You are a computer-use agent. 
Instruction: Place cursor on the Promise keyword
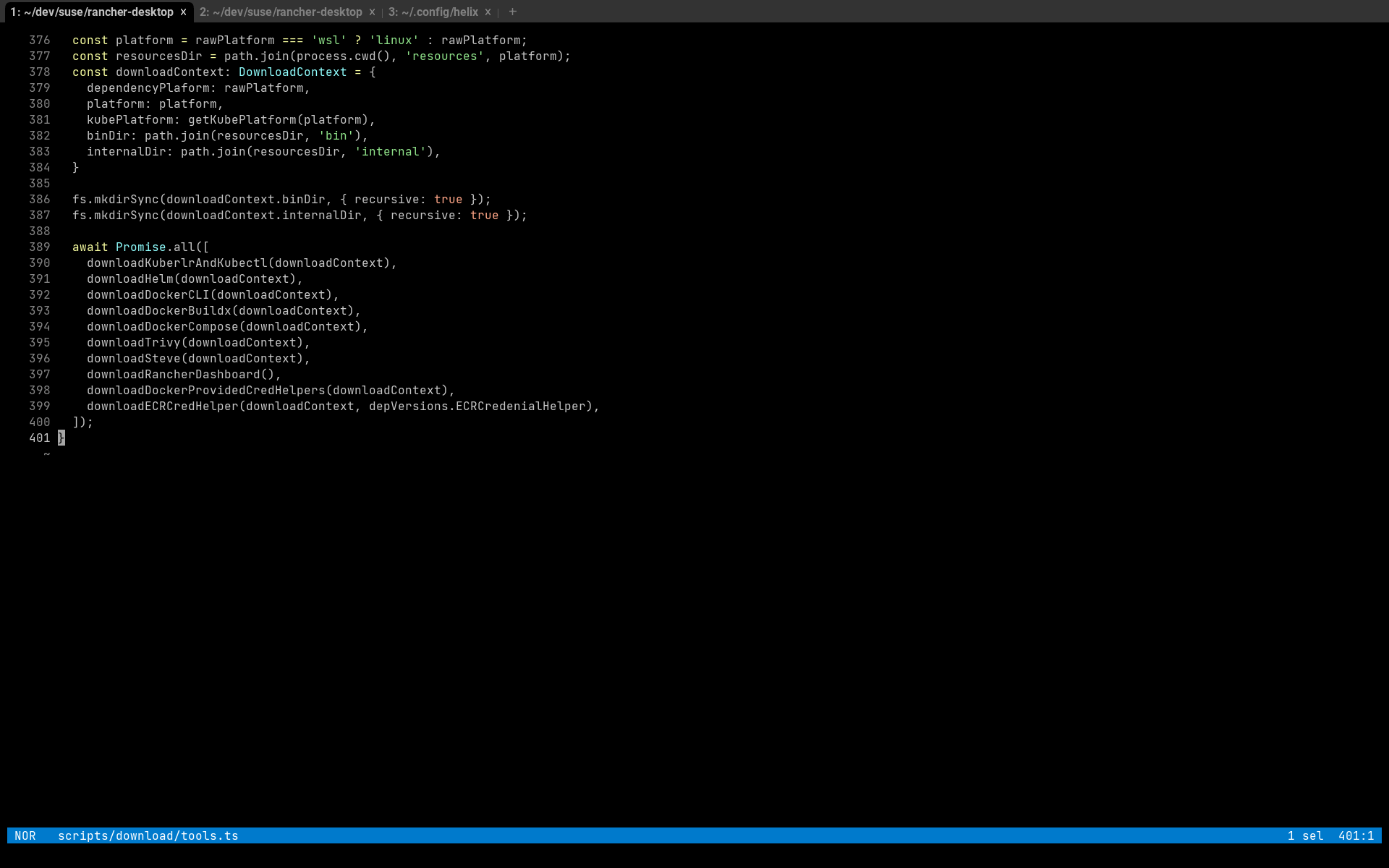tap(140, 247)
